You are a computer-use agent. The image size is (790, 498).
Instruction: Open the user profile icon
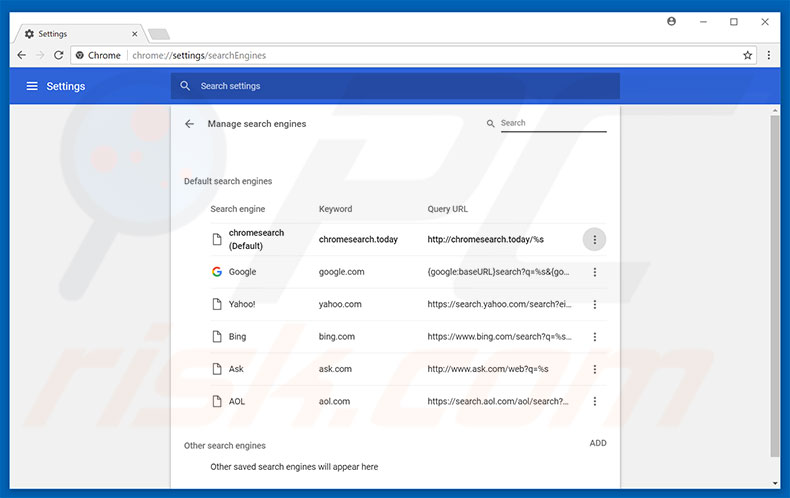[x=671, y=22]
